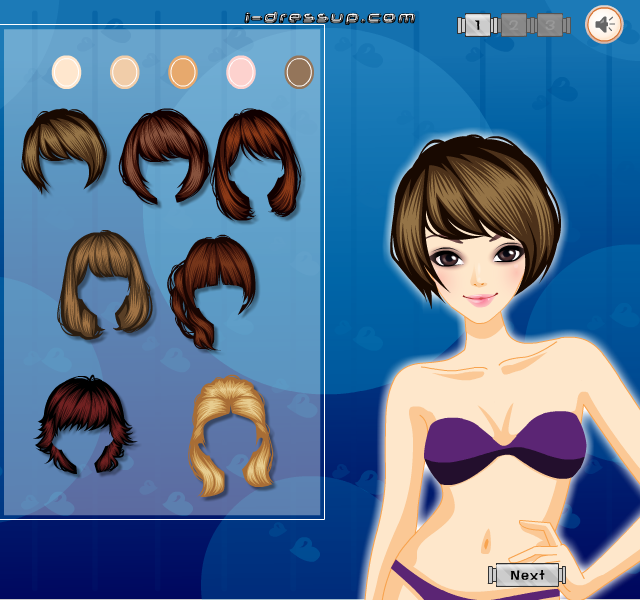Select the pink skin tone swatch
This screenshot has height=600, width=640.
point(241,72)
